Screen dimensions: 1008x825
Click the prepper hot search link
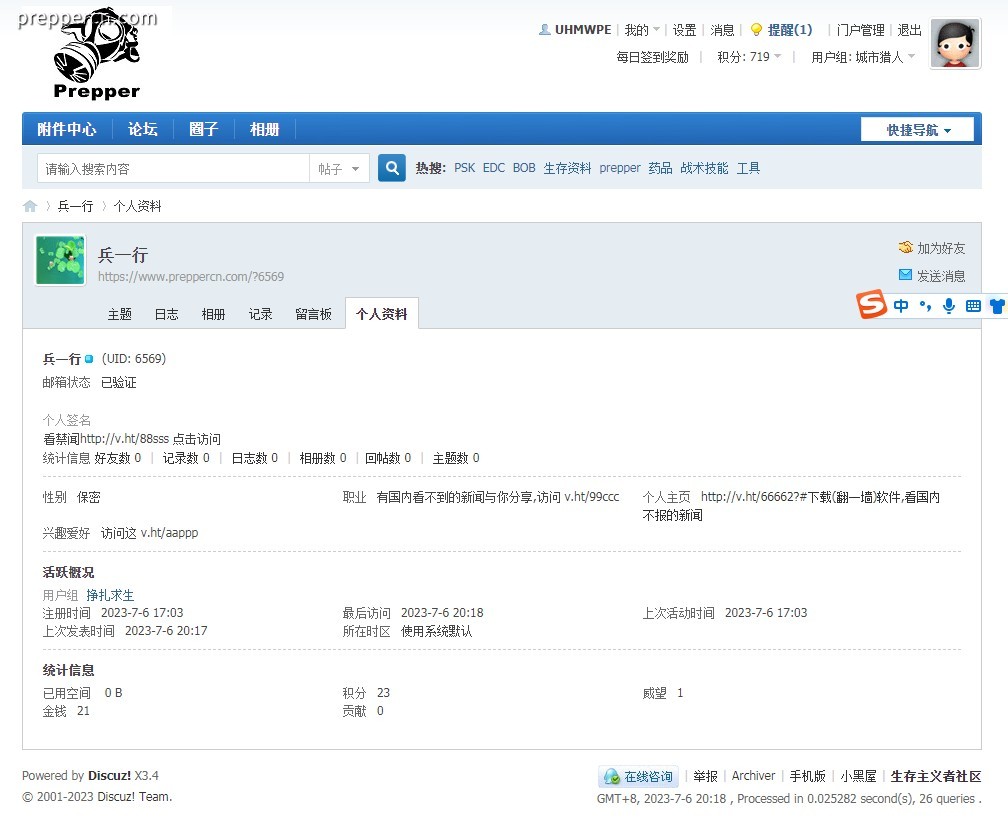(620, 168)
